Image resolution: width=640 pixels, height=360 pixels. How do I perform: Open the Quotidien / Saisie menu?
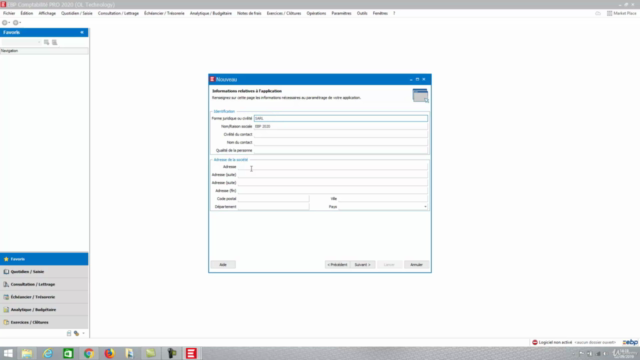77,13
